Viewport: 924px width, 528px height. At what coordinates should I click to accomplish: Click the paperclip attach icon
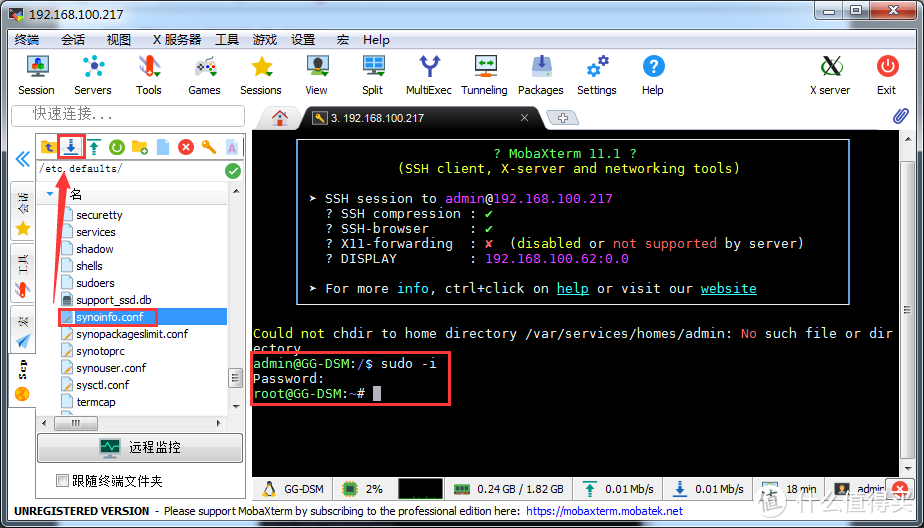point(900,116)
